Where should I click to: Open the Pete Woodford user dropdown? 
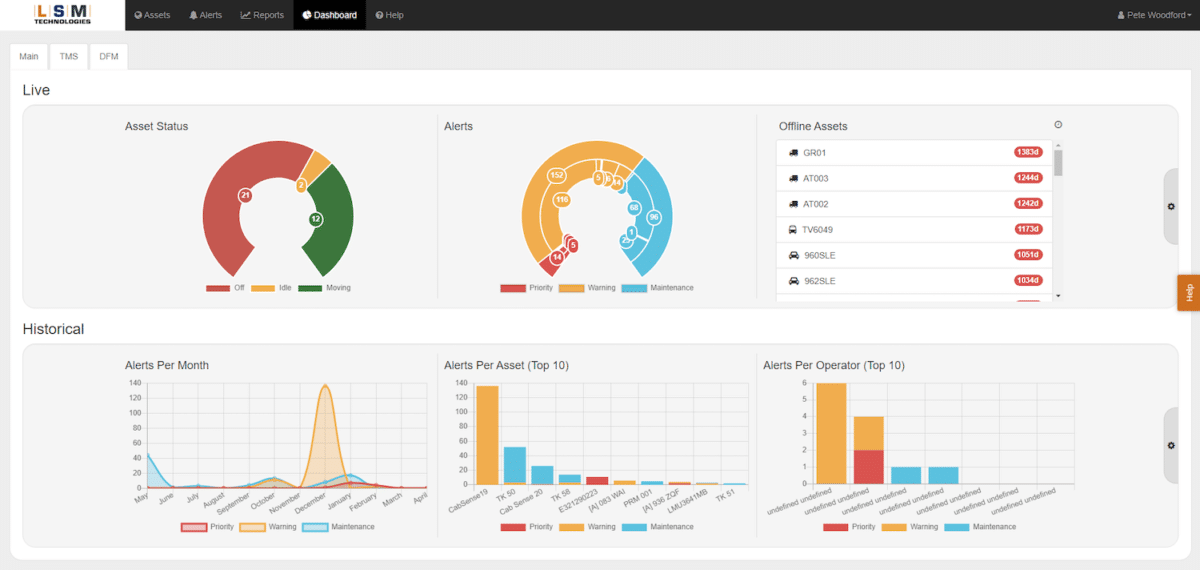(x=1153, y=15)
